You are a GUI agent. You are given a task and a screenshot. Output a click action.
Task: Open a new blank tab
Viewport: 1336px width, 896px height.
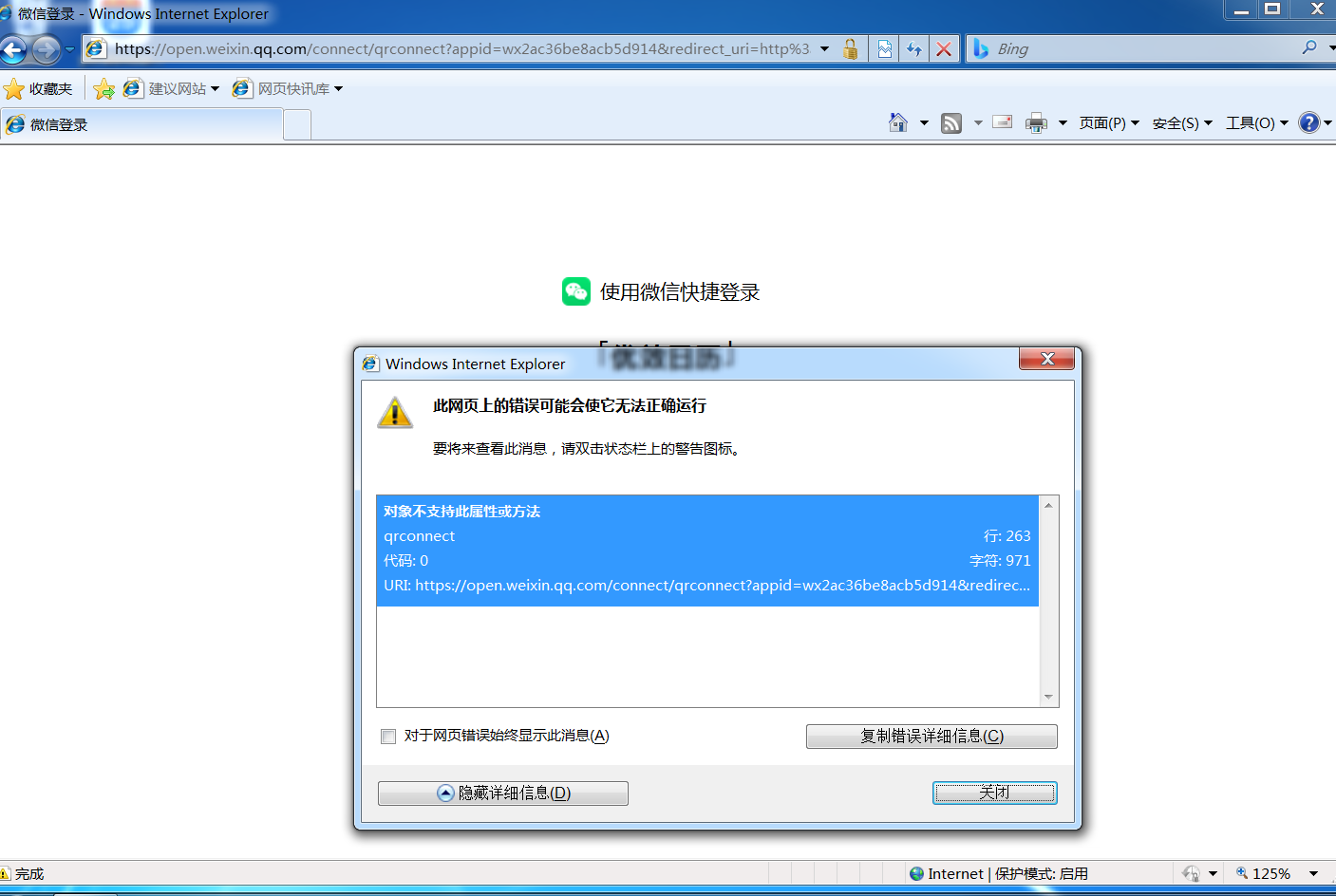297,124
